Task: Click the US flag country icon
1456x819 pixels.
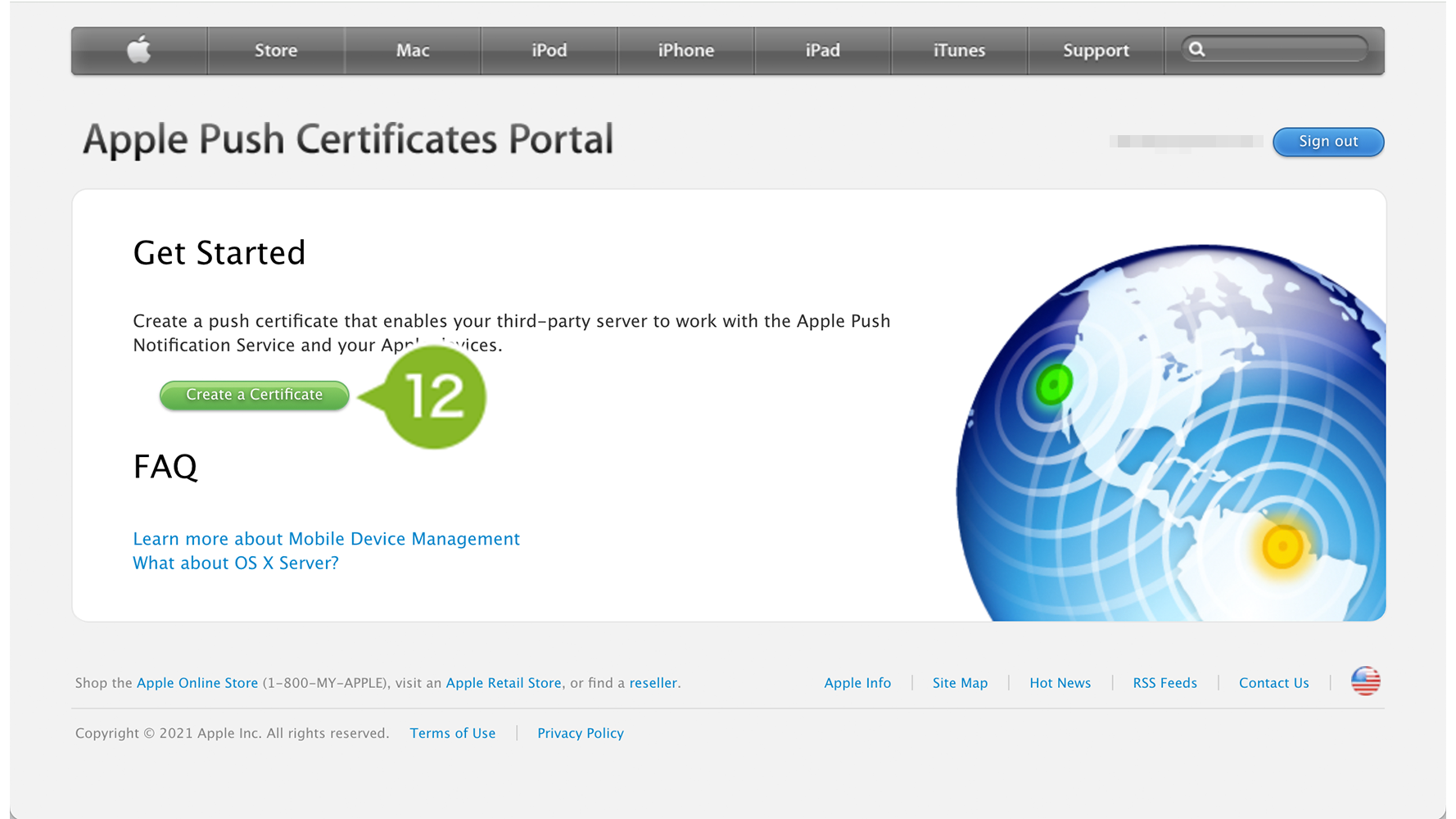Action: coord(1365,681)
